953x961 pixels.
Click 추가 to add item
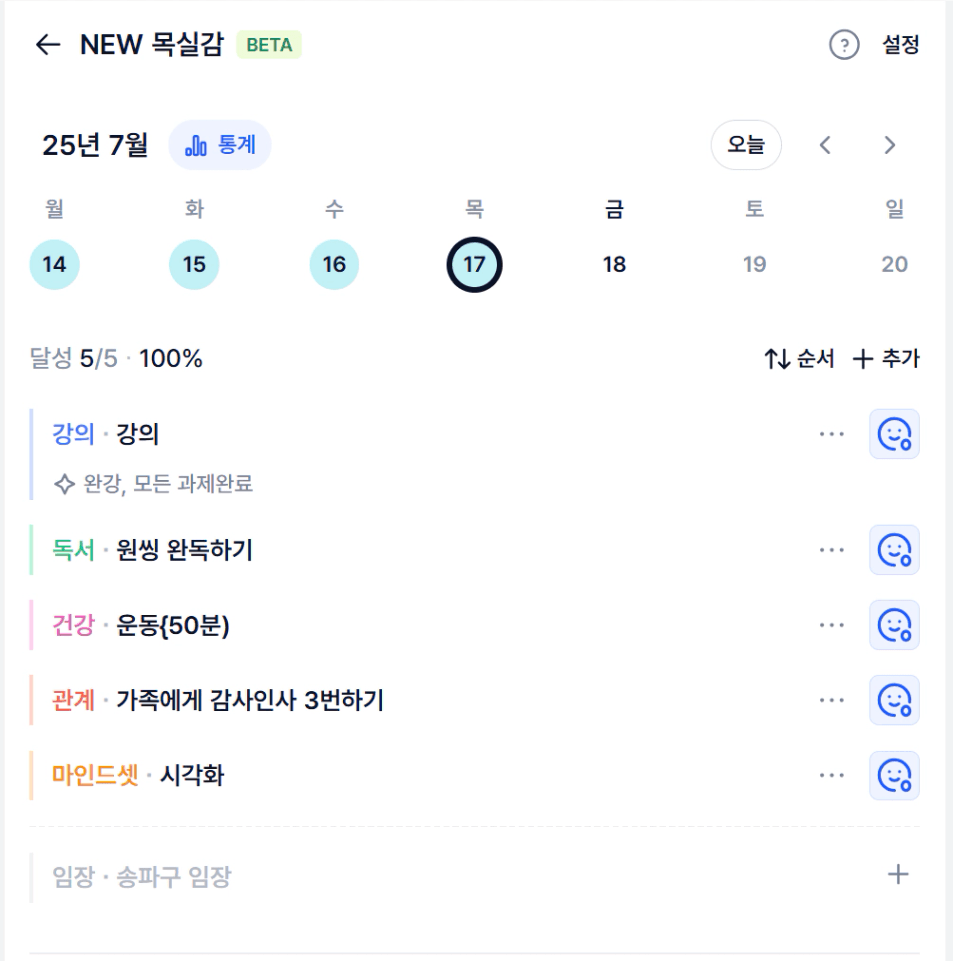tap(886, 359)
